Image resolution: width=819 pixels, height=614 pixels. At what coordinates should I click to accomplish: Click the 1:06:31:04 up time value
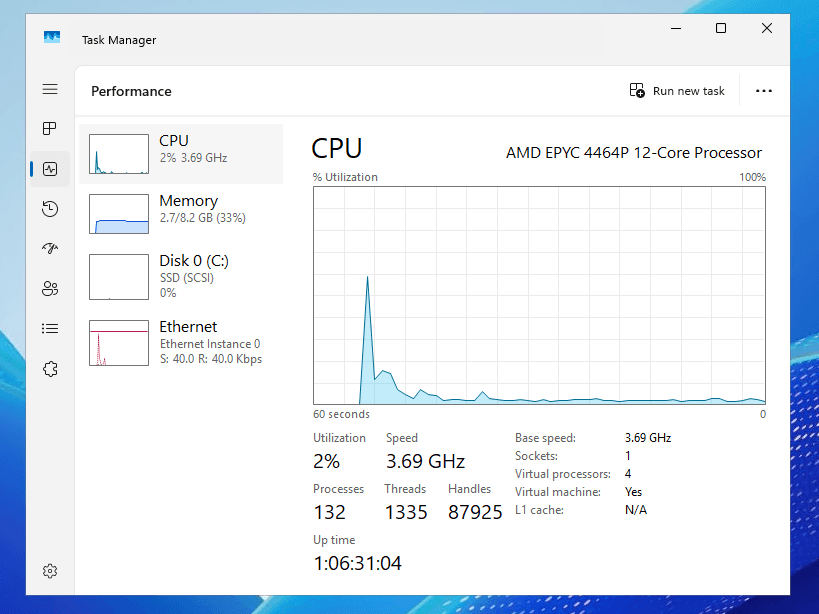(358, 563)
